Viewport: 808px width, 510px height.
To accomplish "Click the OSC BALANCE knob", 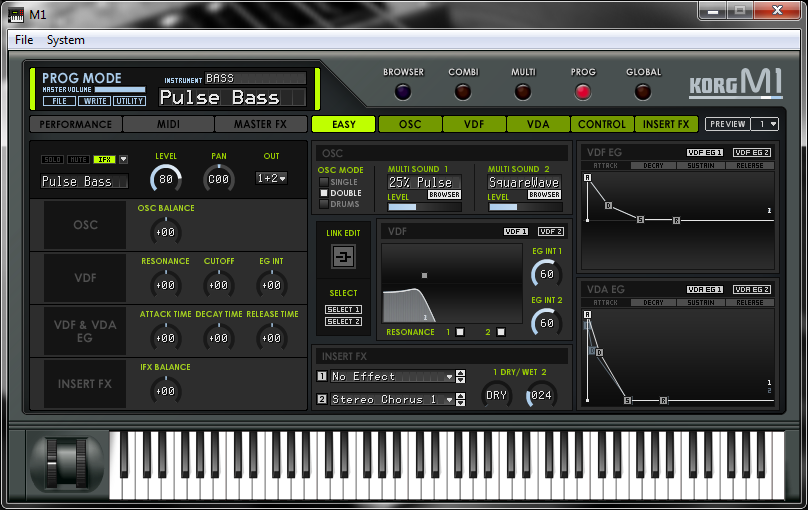I will point(165,232).
